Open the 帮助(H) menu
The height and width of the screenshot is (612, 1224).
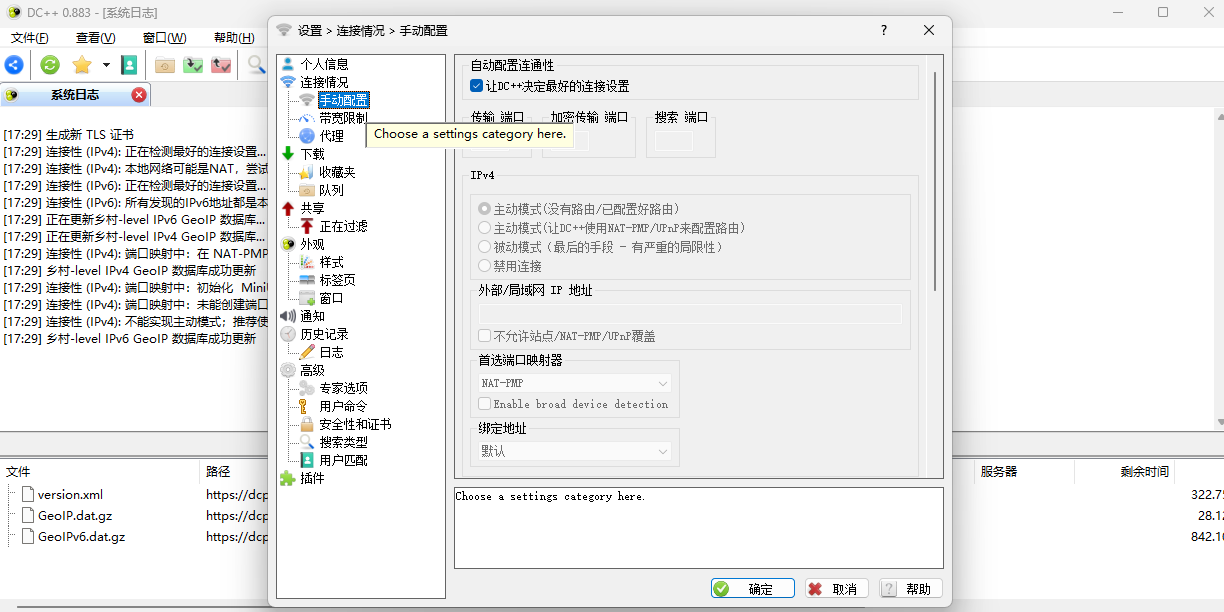tap(234, 38)
